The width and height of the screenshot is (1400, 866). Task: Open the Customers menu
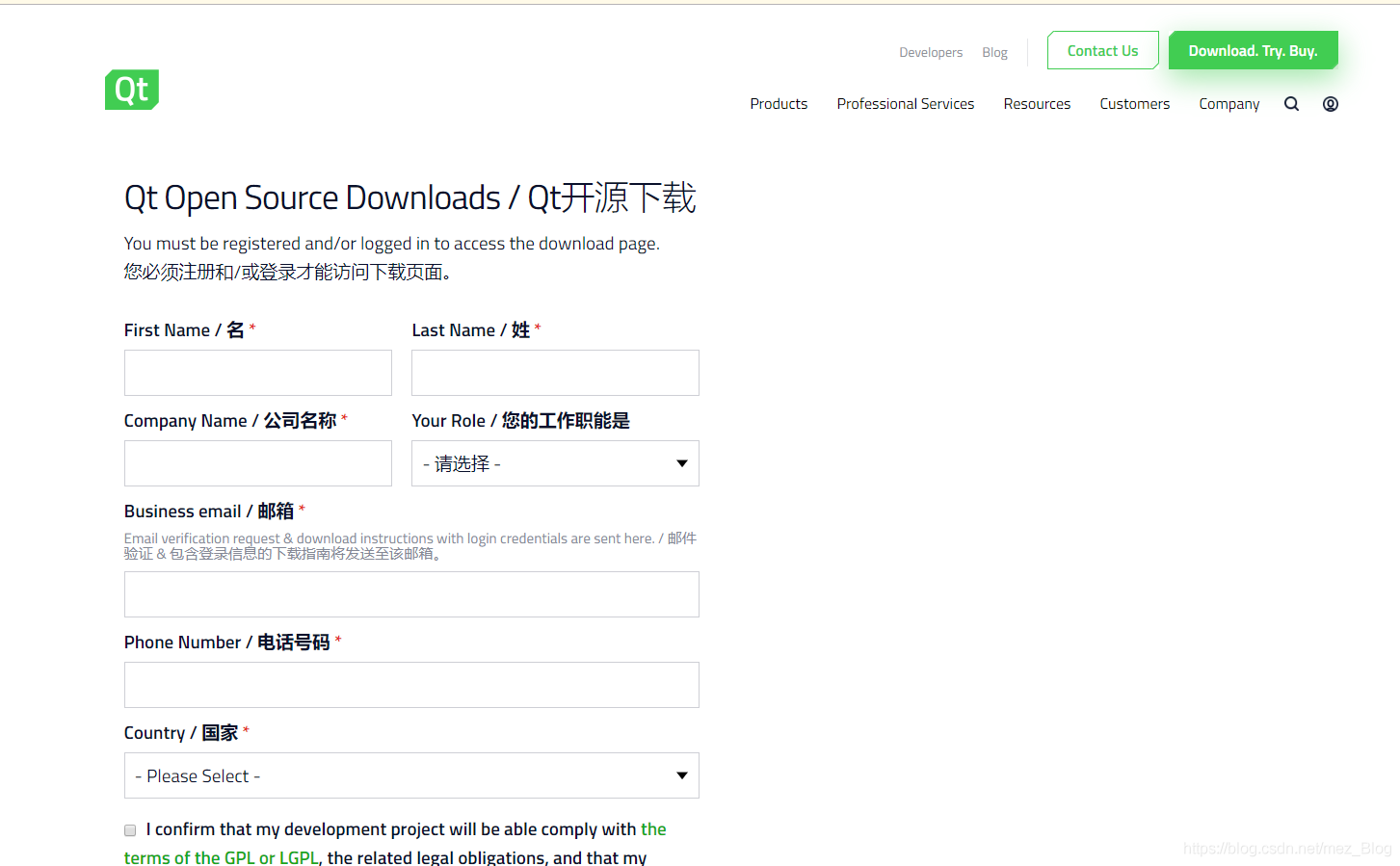tap(1135, 104)
